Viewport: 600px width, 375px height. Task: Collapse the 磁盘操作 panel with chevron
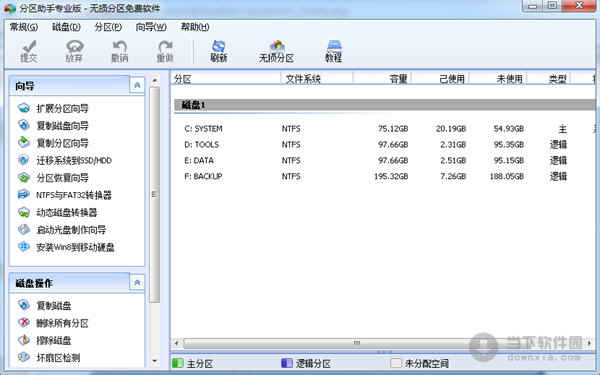[x=137, y=283]
